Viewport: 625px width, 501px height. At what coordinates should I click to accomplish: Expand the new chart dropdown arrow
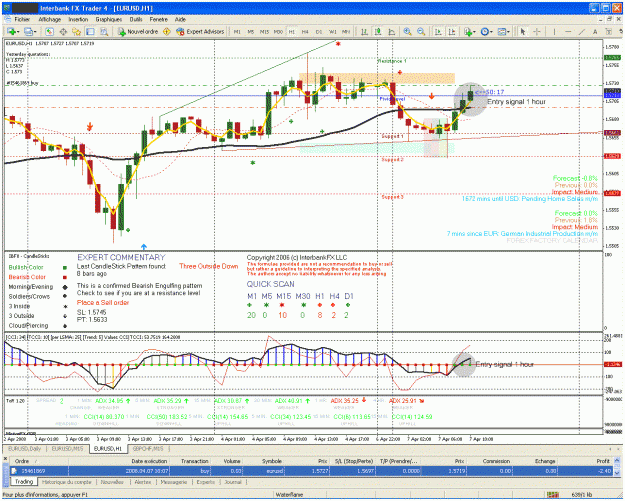[x=18, y=32]
